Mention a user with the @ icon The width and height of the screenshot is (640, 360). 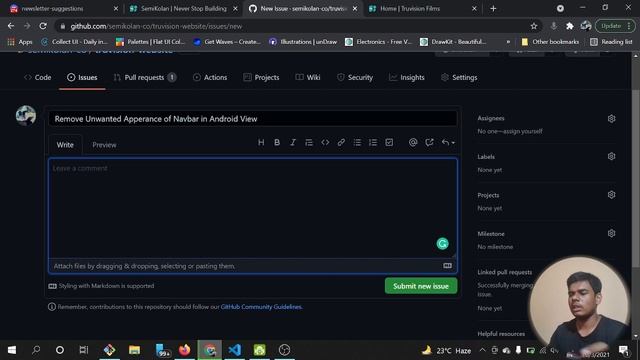click(413, 142)
